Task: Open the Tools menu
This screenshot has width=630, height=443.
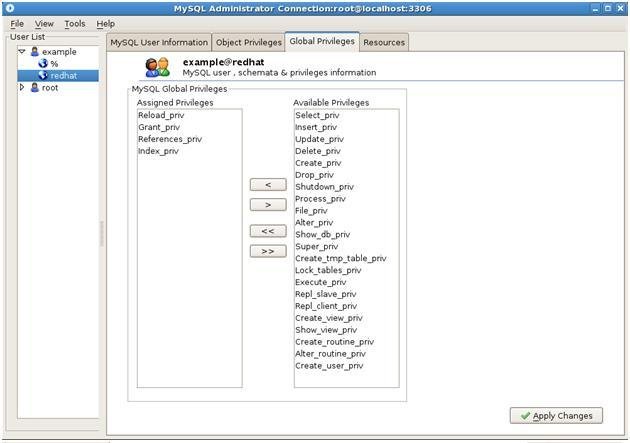Action: coord(75,24)
